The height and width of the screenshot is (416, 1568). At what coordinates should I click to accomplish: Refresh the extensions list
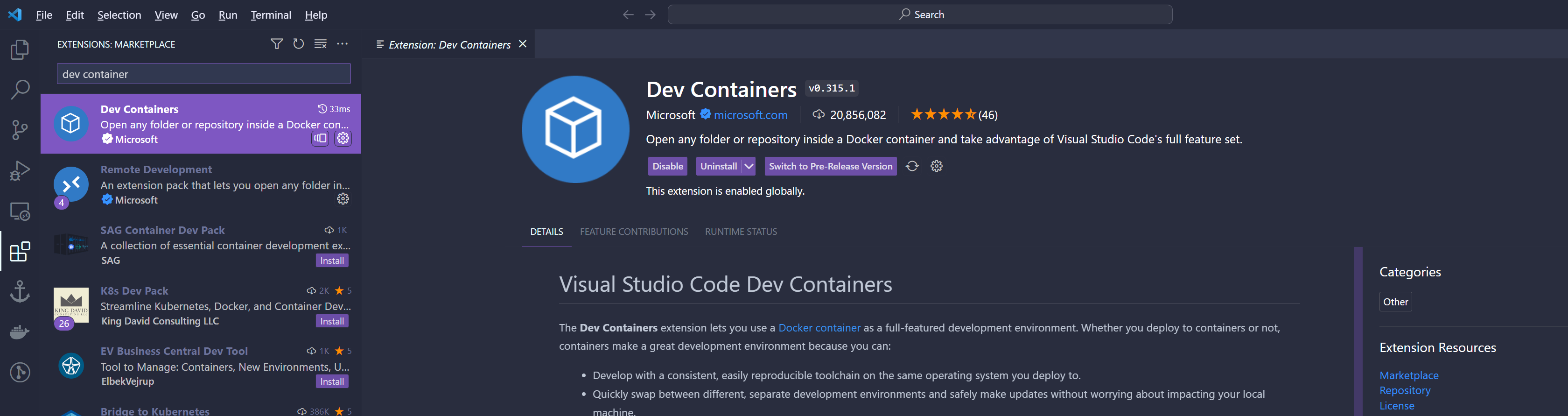(298, 44)
